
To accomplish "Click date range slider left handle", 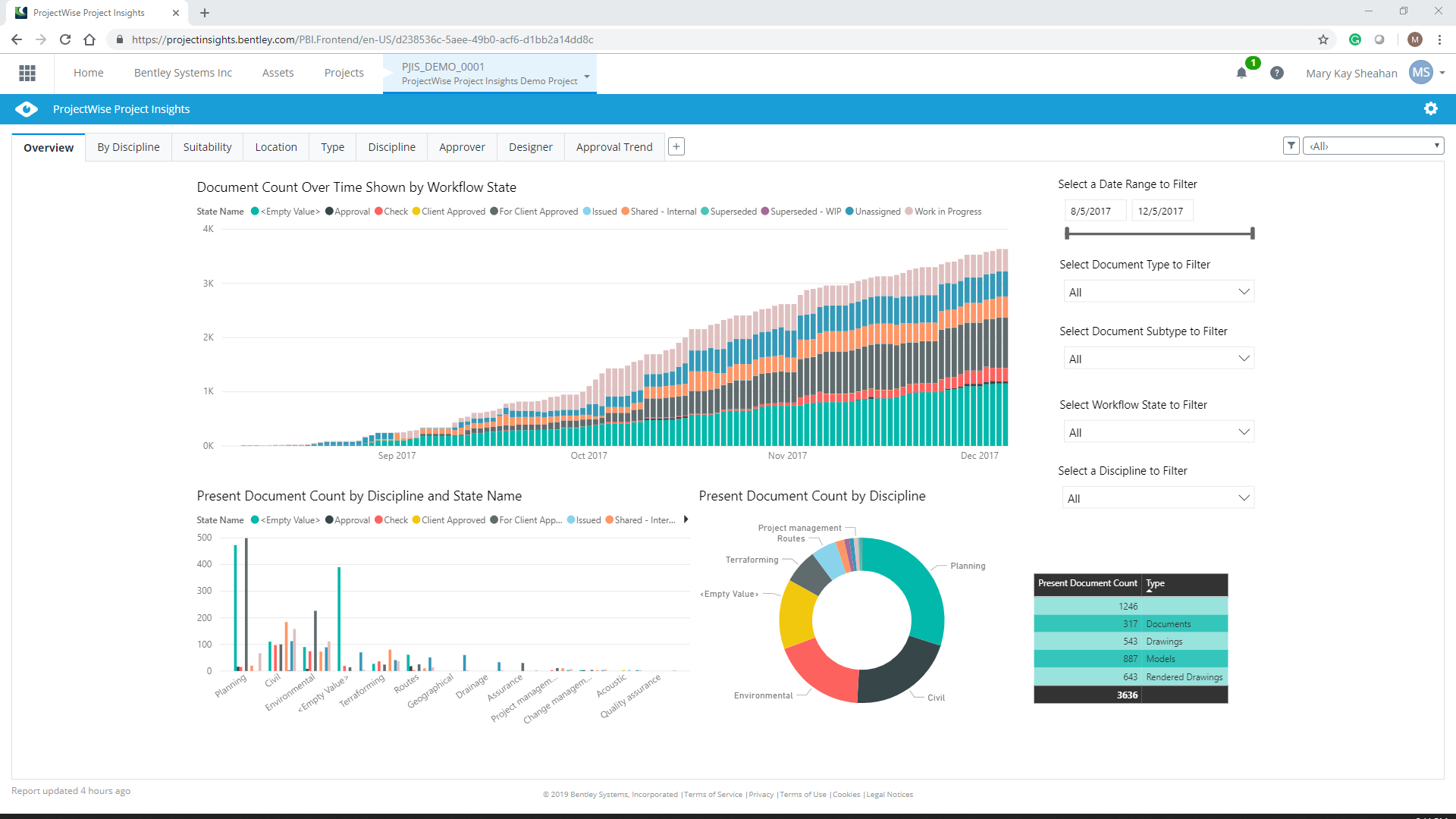I will 1067,234.
